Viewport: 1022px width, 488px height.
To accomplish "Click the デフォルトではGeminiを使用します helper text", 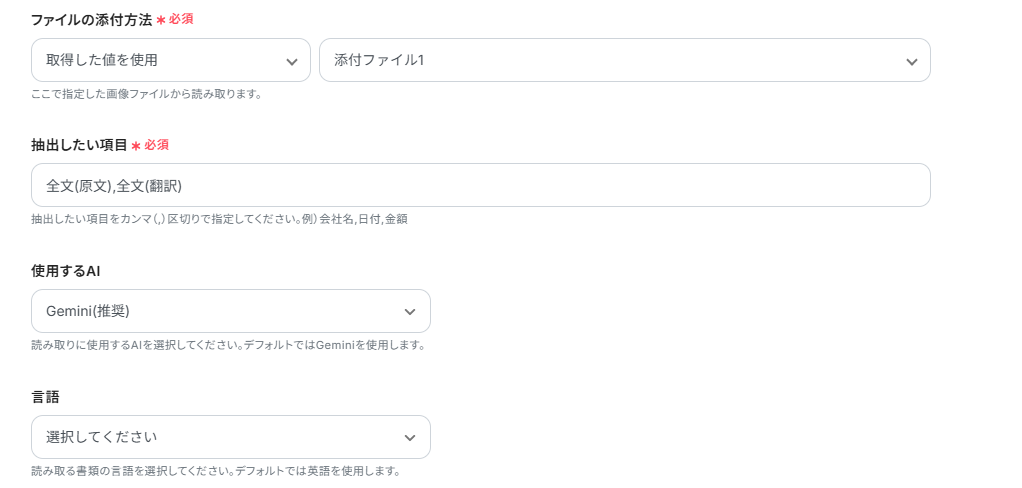I will coord(228,345).
